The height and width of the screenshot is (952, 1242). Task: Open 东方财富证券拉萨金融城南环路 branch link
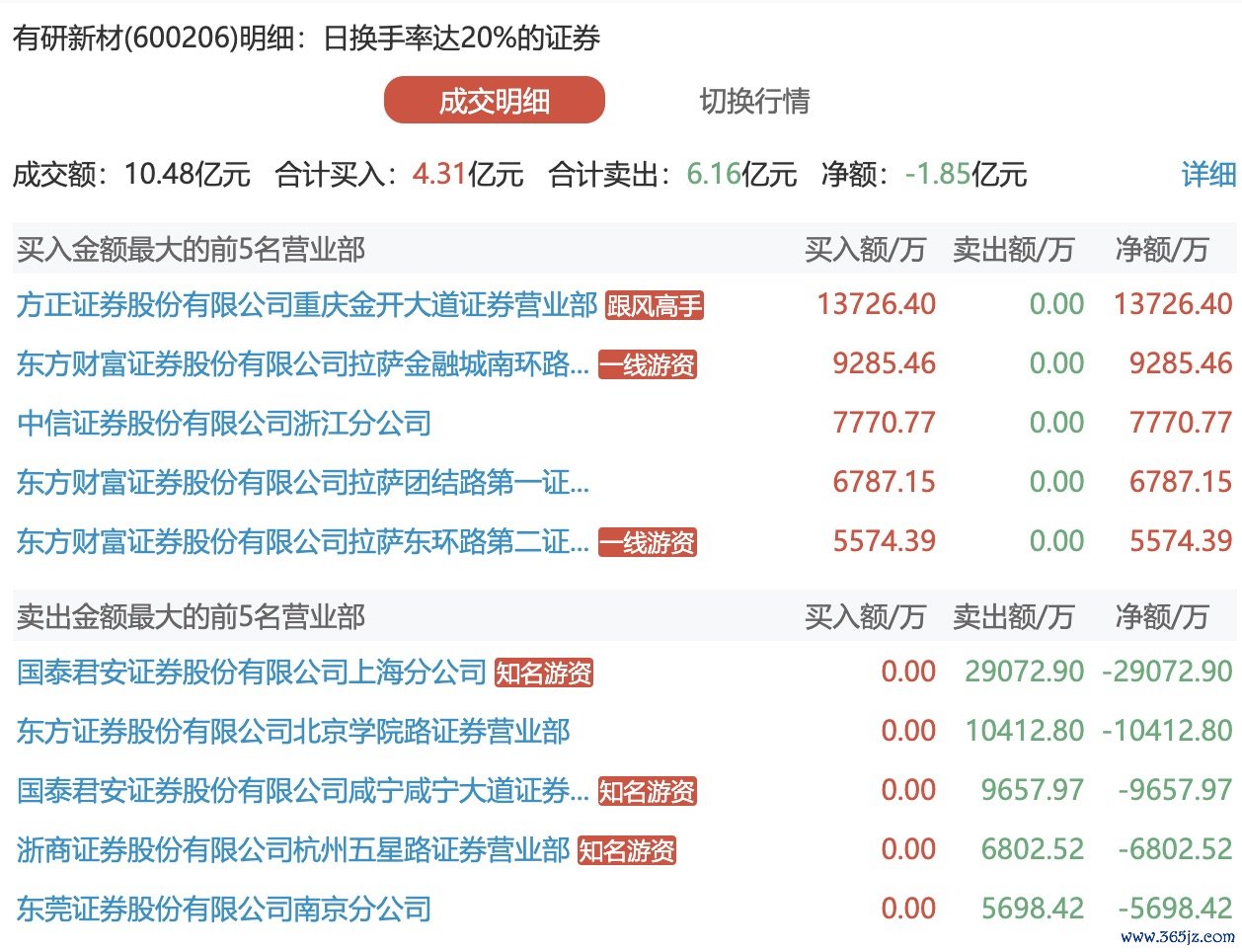coord(302,364)
